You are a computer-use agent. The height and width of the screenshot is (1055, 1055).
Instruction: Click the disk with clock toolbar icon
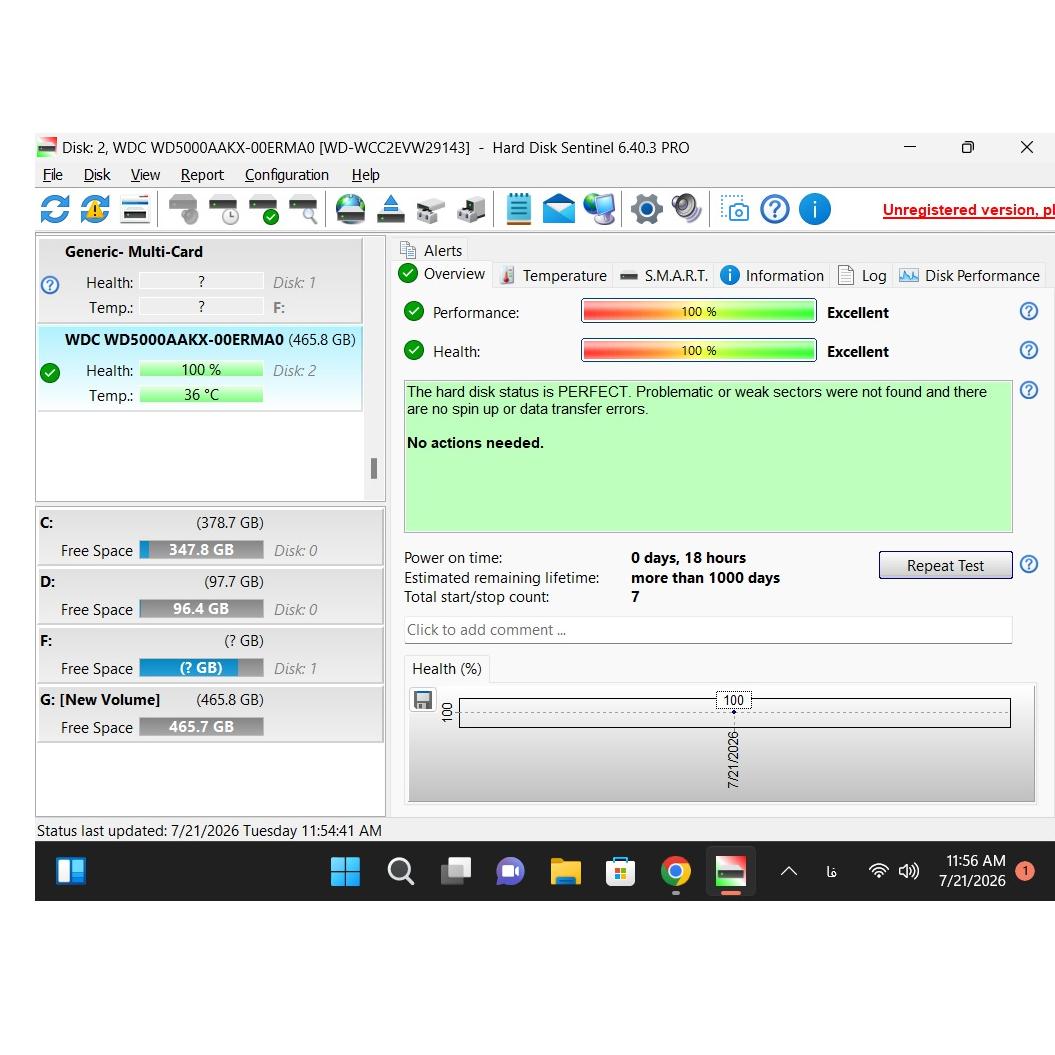point(223,209)
